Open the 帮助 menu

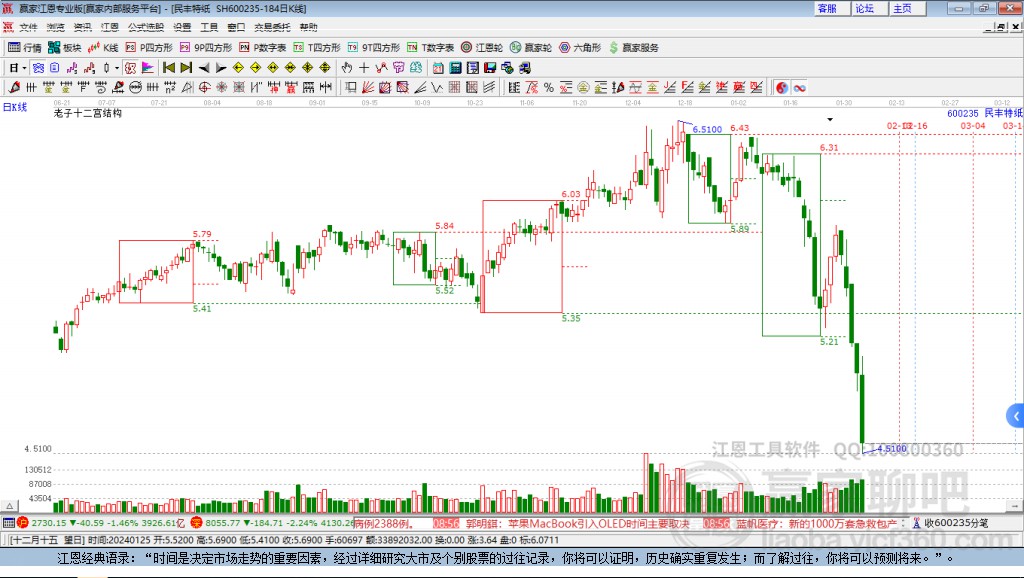coord(308,27)
